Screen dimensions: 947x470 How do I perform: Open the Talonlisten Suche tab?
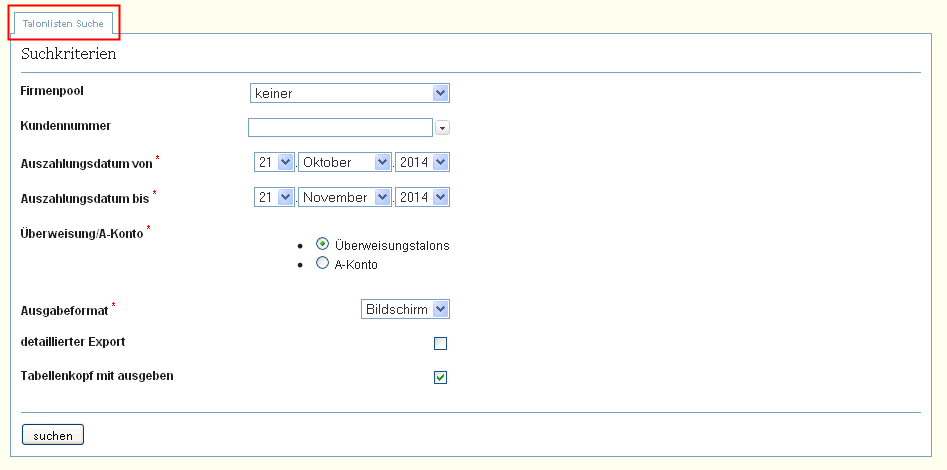pos(63,24)
